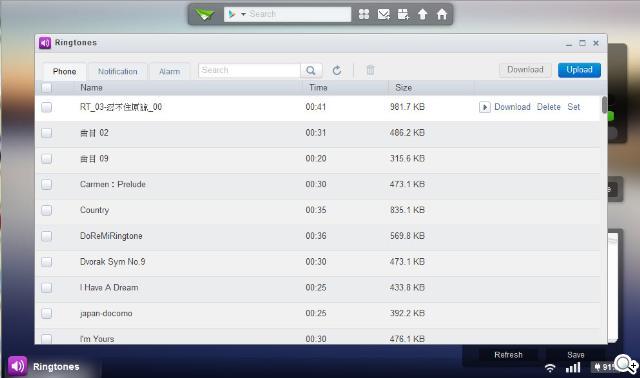Switch to the Phone tab
640x378 pixels.
click(x=64, y=71)
